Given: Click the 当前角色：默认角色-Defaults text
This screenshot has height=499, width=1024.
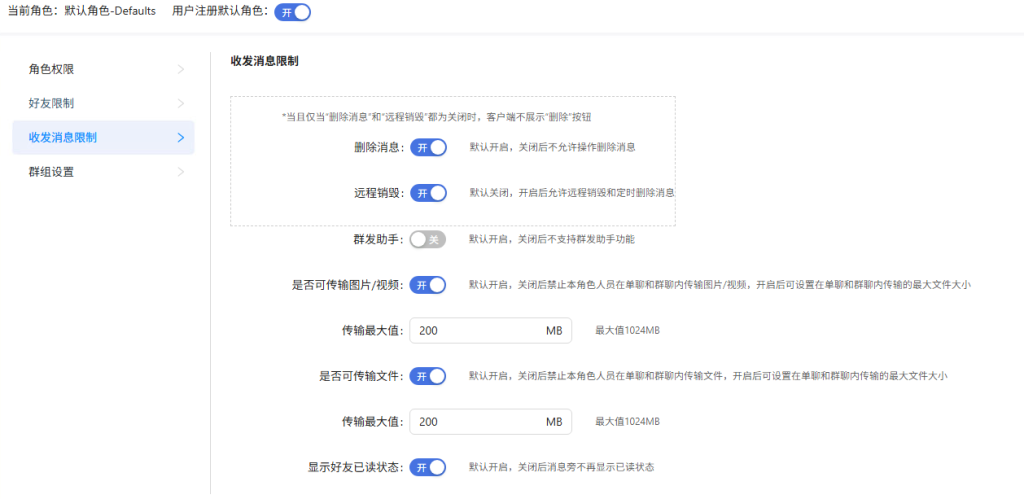Looking at the screenshot, I should (81, 12).
